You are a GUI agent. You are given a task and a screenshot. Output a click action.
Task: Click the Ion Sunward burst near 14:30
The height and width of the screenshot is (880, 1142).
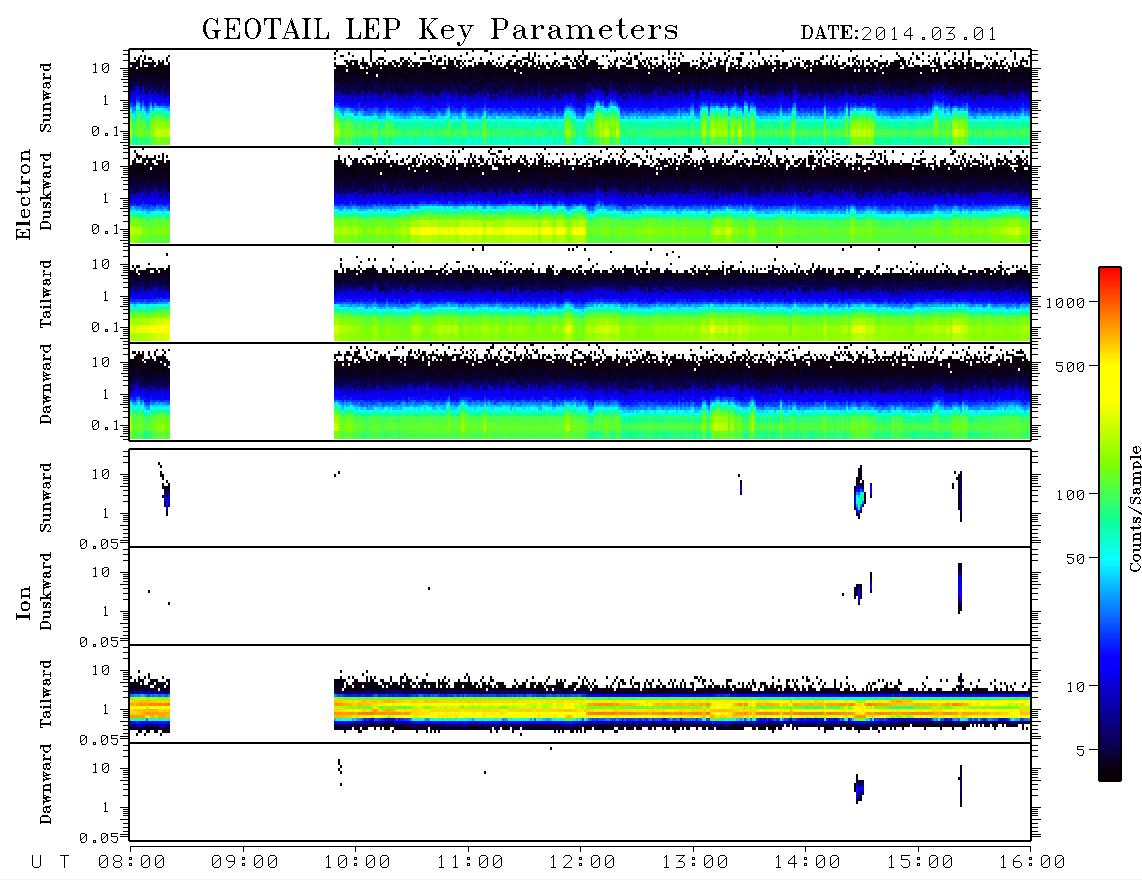click(860, 494)
